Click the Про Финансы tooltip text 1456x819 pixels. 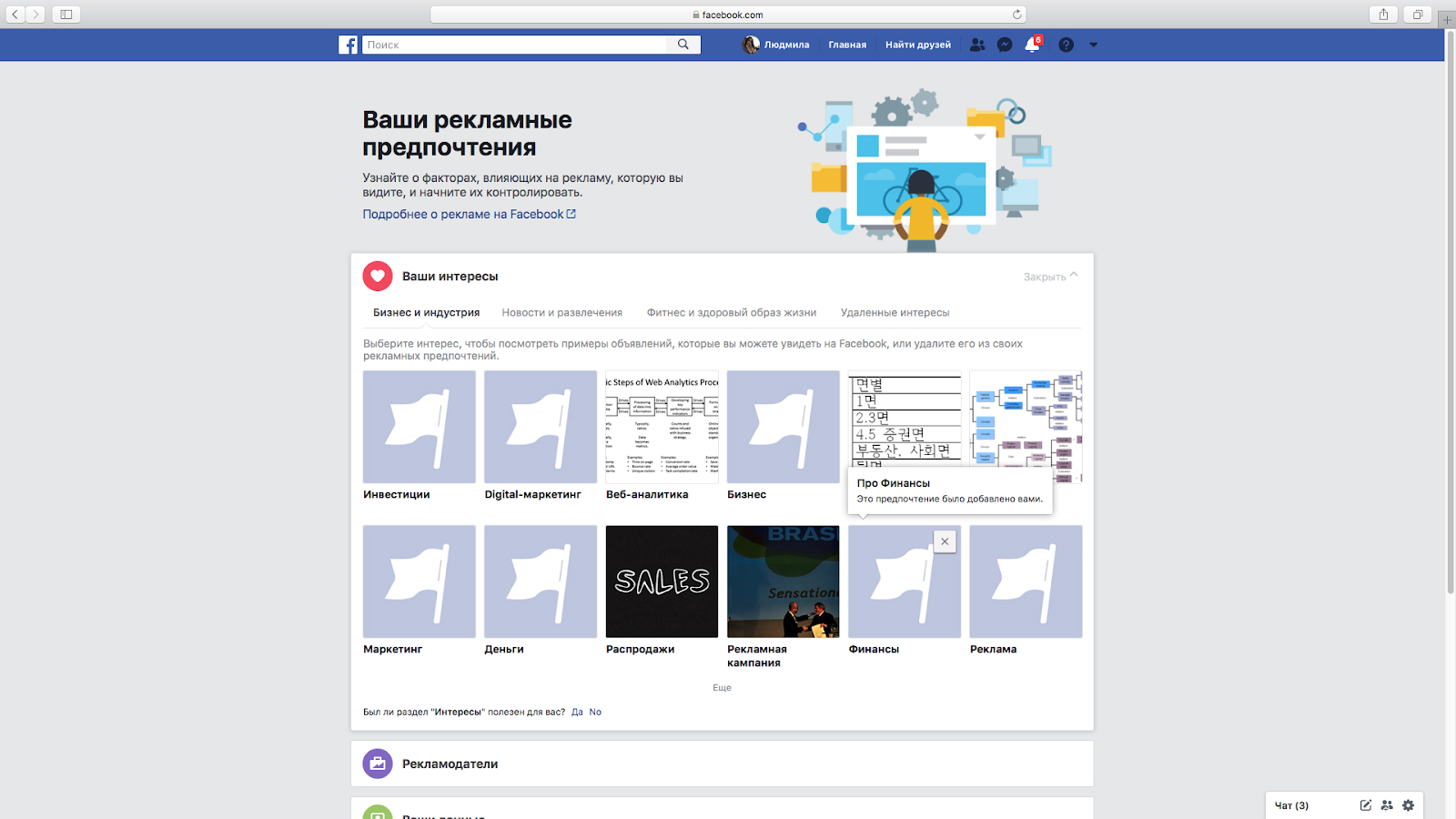[x=894, y=483]
